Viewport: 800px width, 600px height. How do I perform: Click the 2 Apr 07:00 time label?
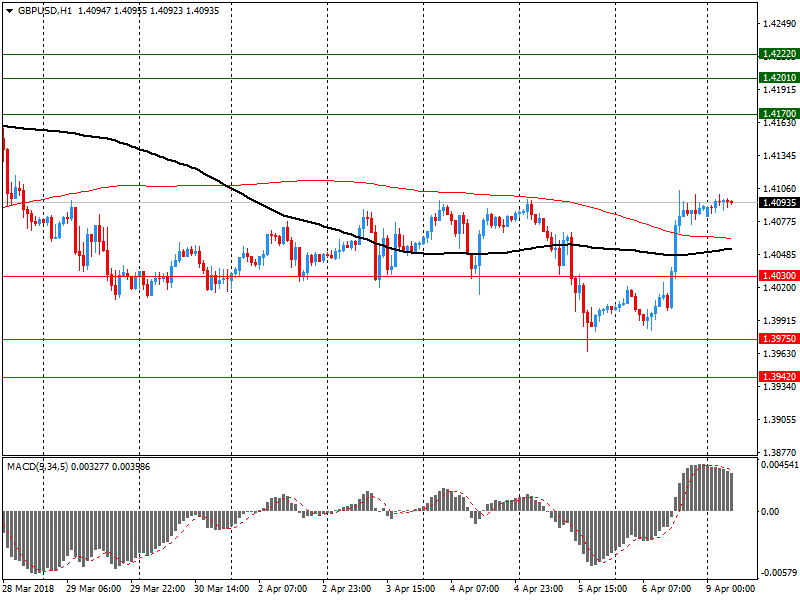click(283, 589)
